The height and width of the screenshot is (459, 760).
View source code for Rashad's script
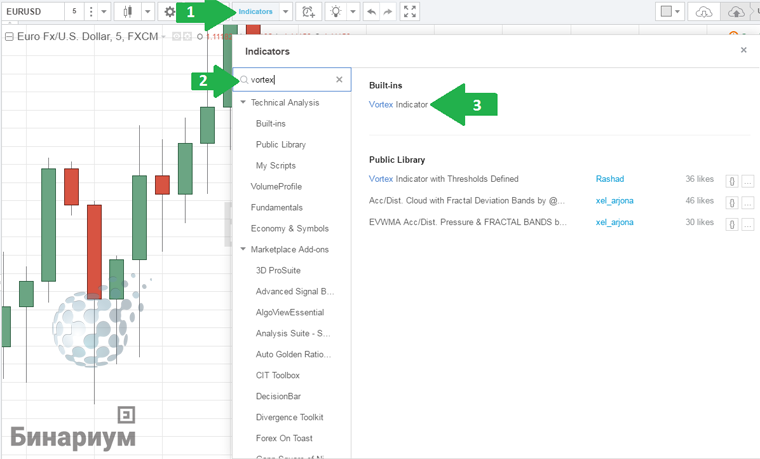pyautogui.click(x=732, y=181)
